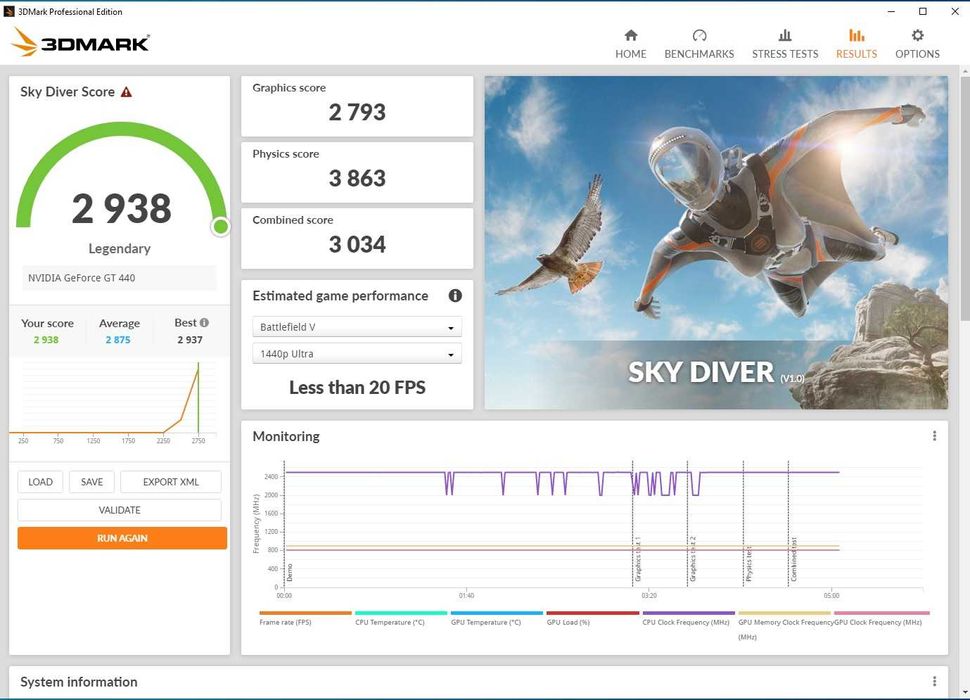Click the Estimated game performance info icon
970x700 pixels.
[x=455, y=296]
